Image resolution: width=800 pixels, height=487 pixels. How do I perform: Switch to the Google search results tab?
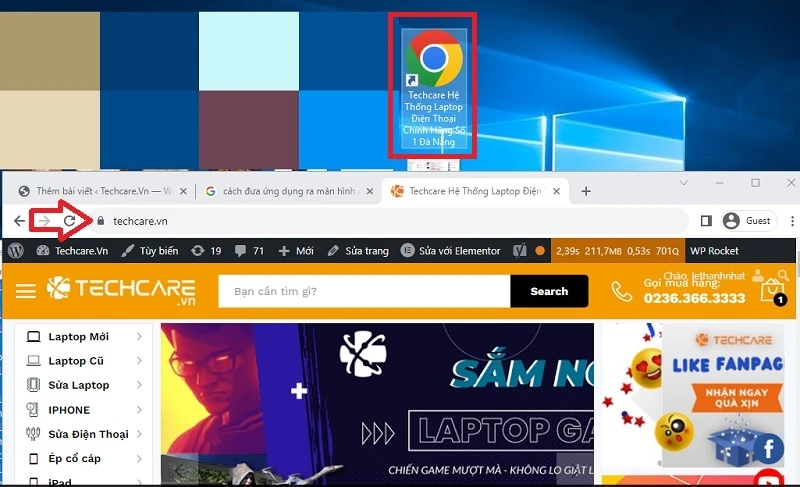coord(284,191)
